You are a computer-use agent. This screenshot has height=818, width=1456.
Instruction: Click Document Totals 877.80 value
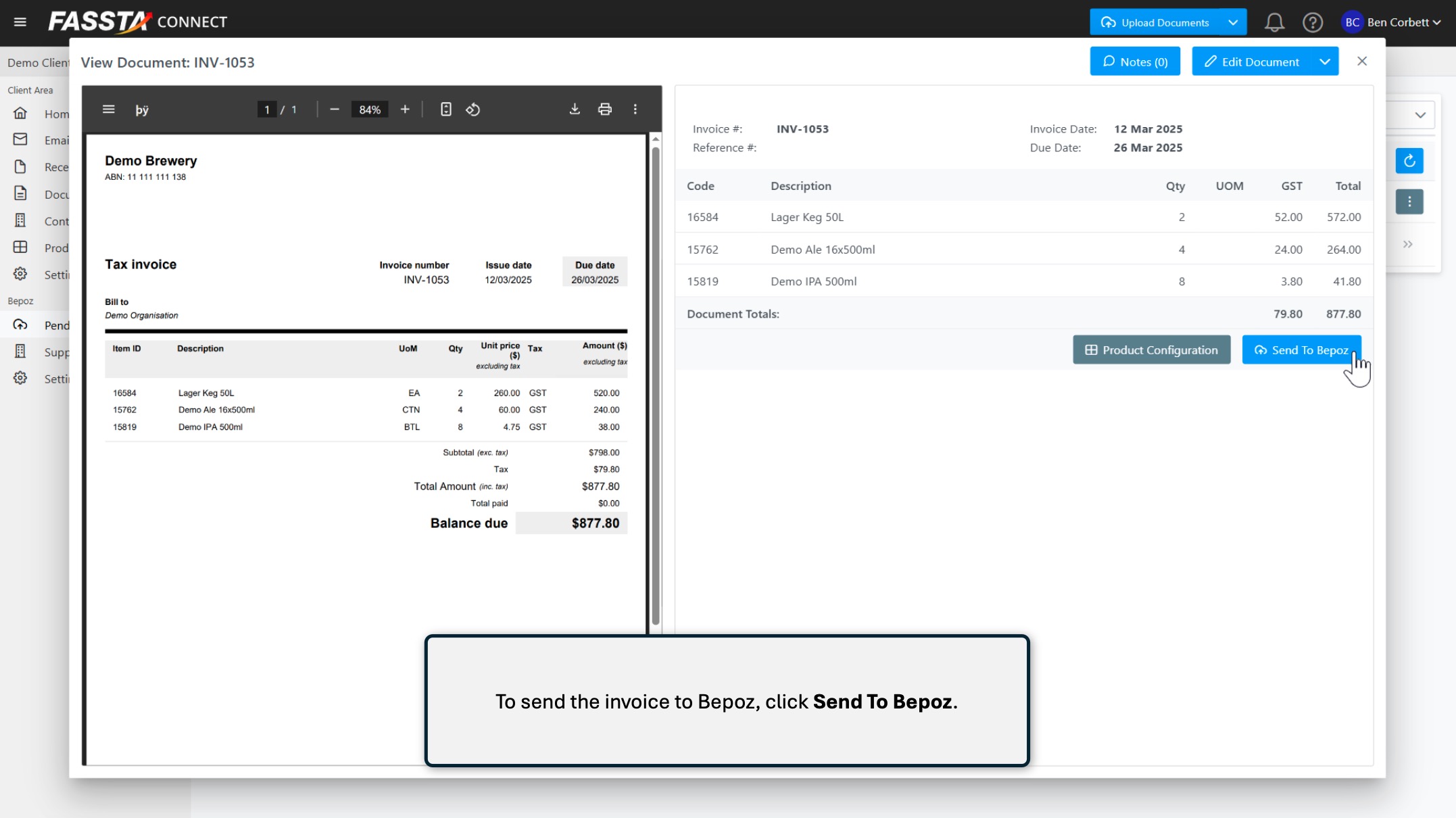click(1343, 314)
